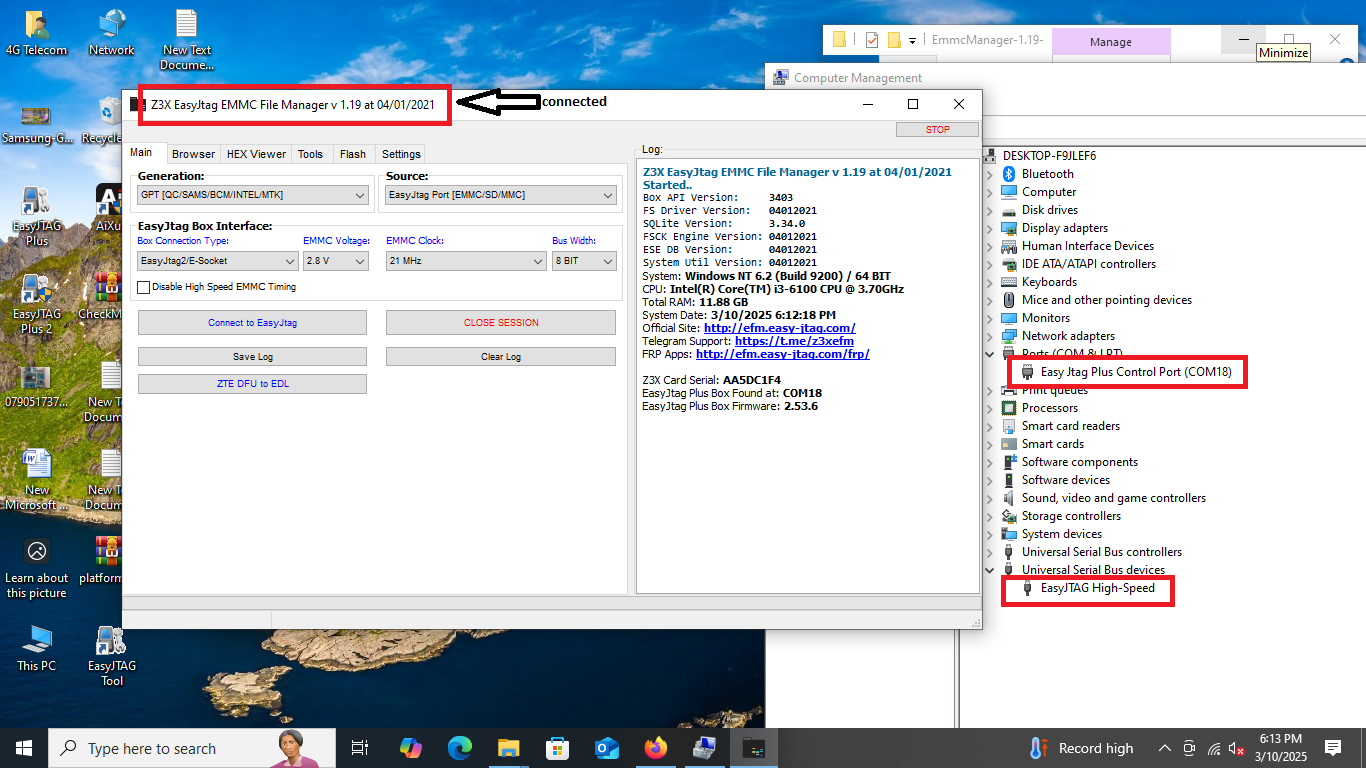The image size is (1366, 768).
Task: Open the Box Connection Type dropdown
Action: 218,261
